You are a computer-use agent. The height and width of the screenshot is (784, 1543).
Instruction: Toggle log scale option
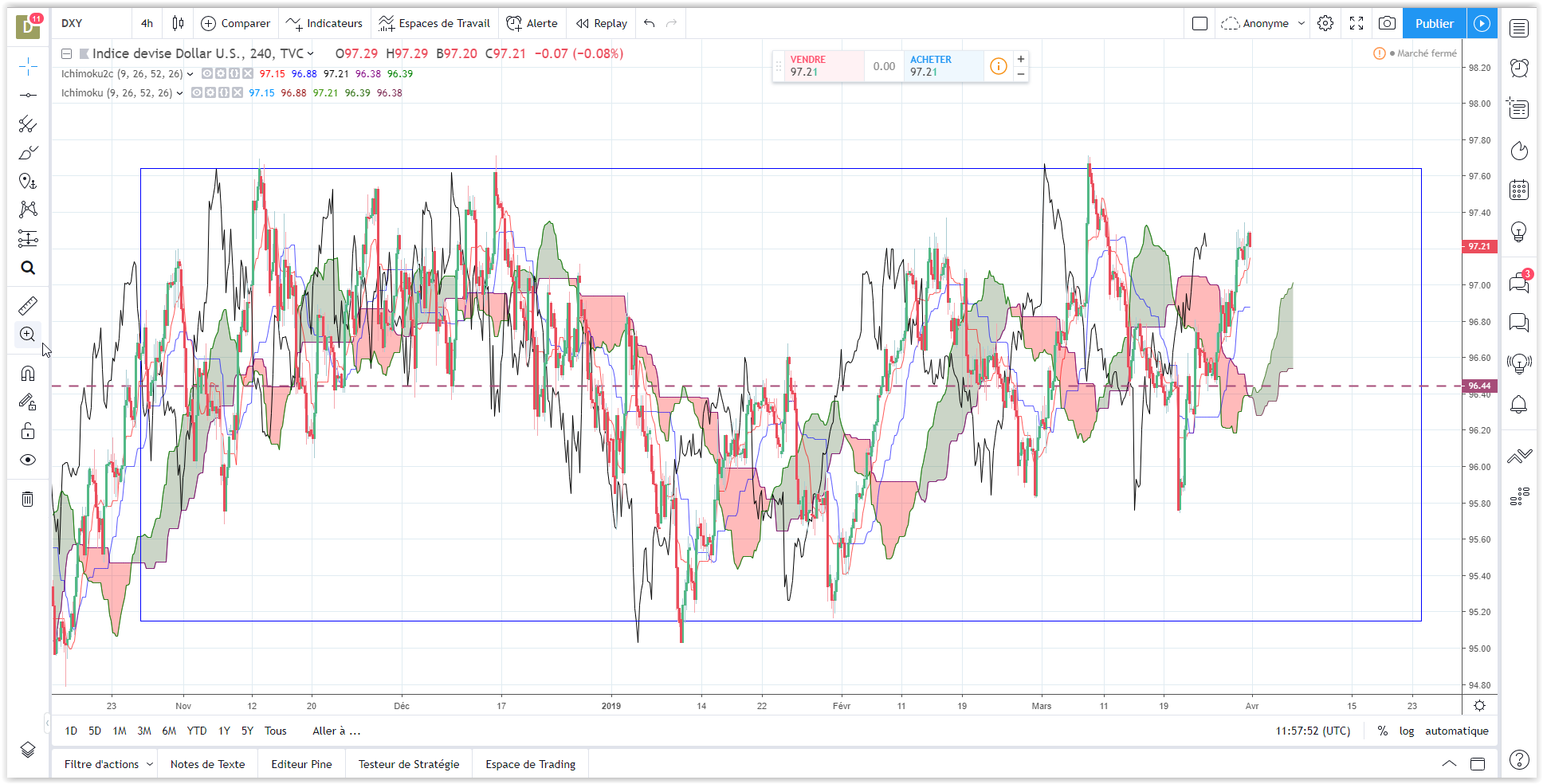[1407, 731]
